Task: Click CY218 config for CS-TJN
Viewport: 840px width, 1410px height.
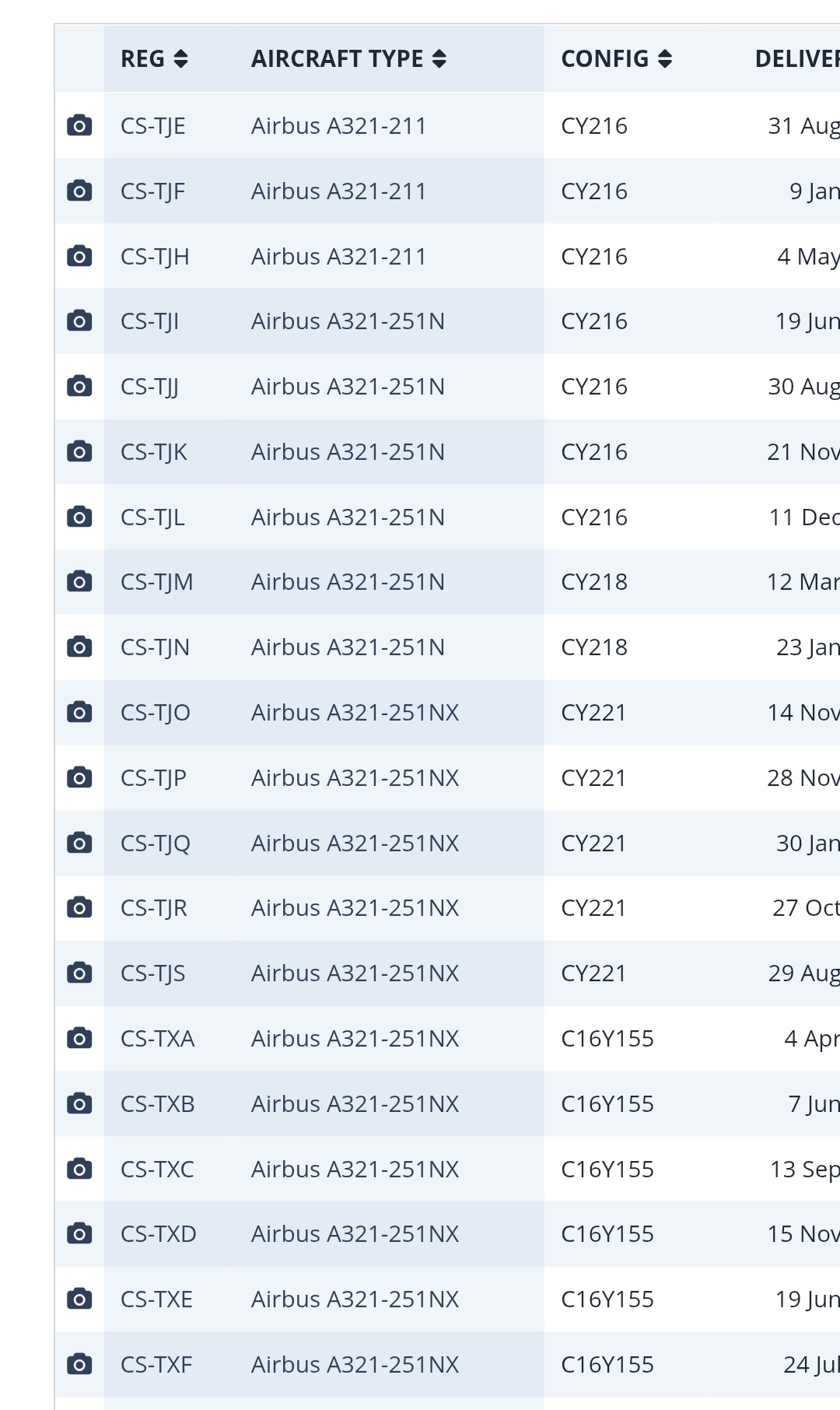Action: pos(594,647)
